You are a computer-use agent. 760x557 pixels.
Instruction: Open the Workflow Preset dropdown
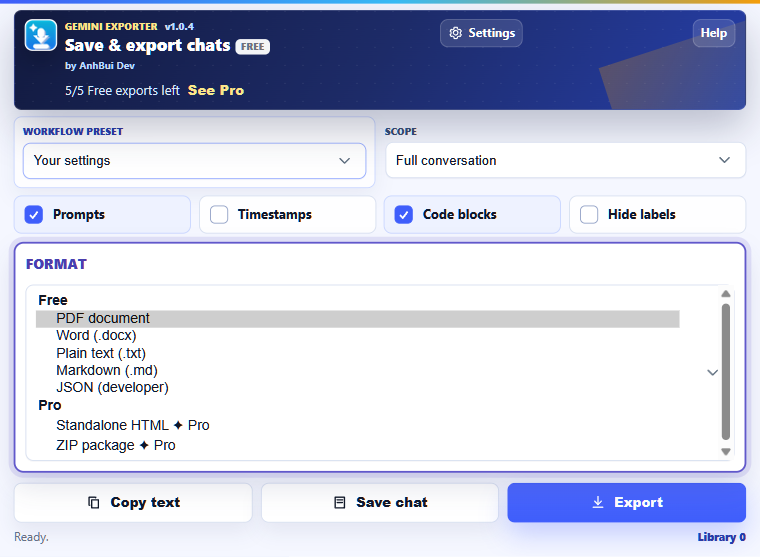click(194, 160)
